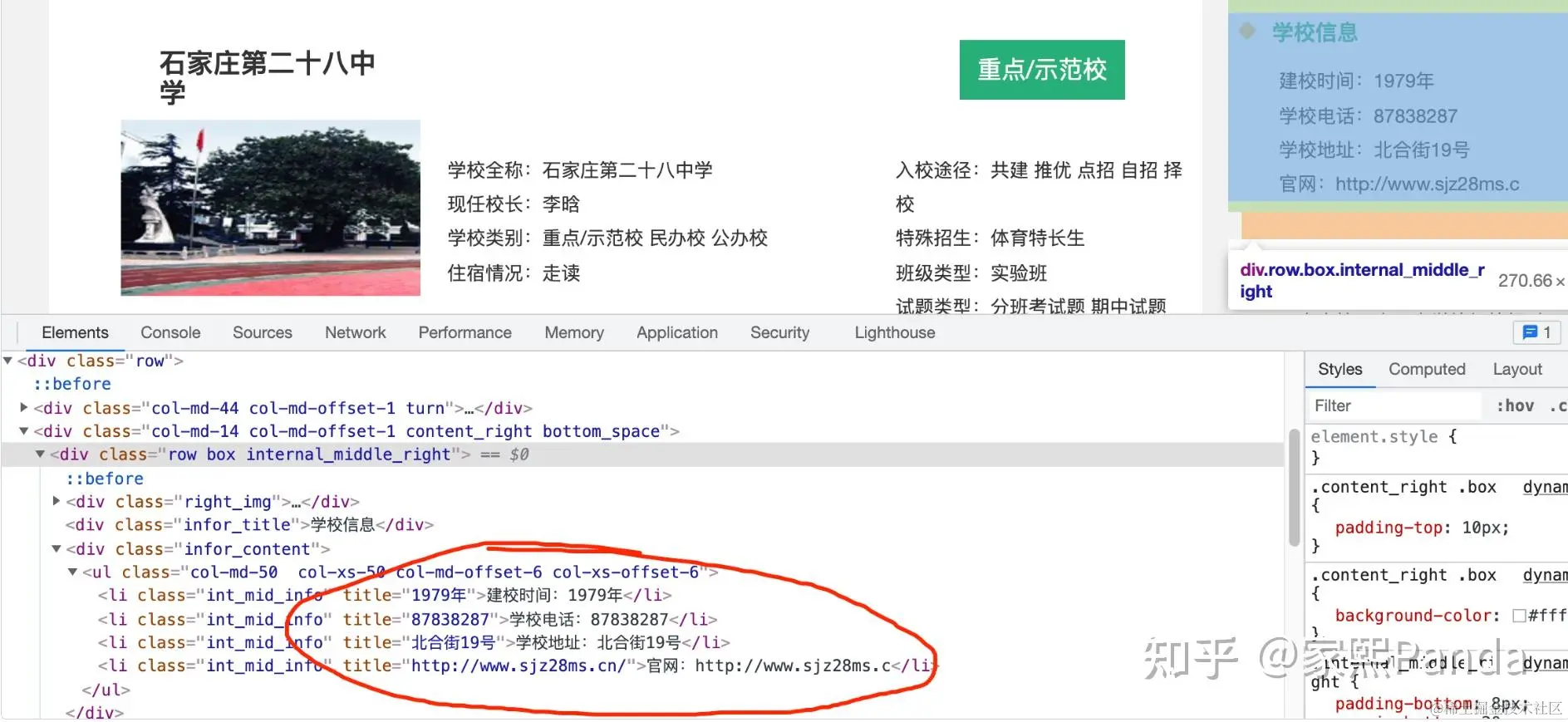This screenshot has height=722, width=1568.
Task: Open the Elements tab in DevTools
Action: (x=75, y=332)
